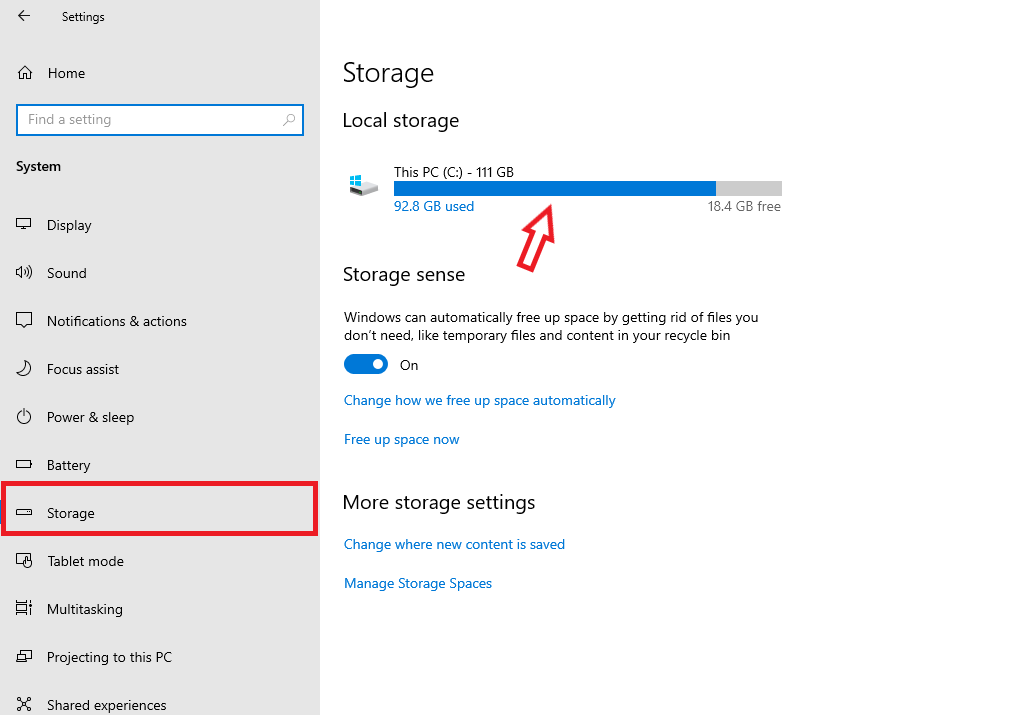
Task: Click the Tablet mode icon
Action: (24, 560)
